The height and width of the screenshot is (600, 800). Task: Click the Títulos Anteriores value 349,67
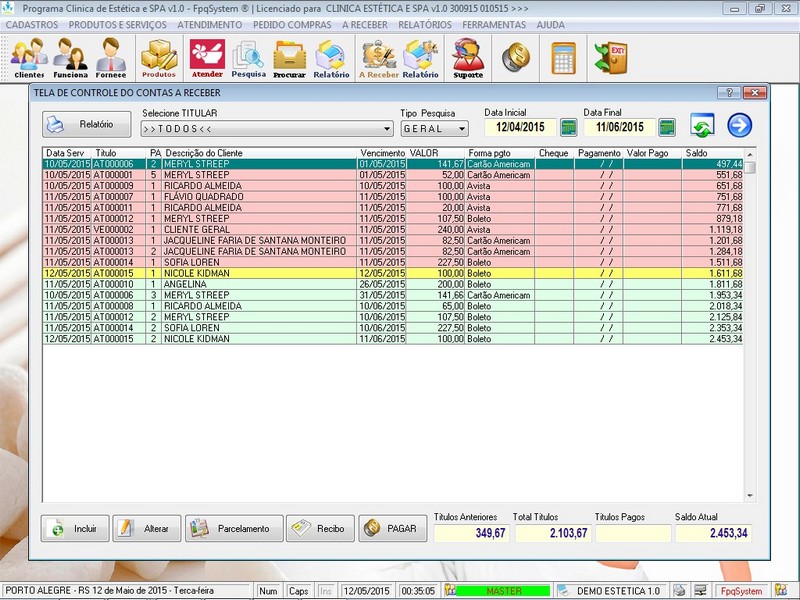(471, 533)
